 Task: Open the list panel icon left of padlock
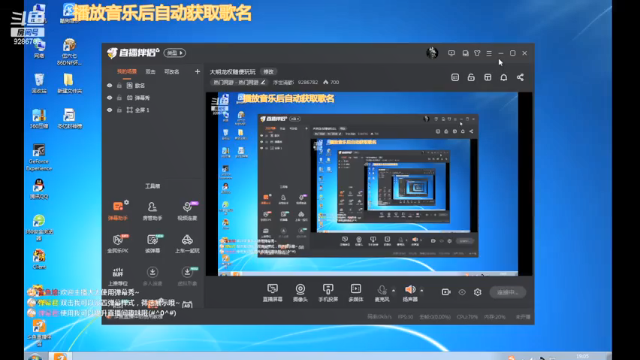click(455, 77)
